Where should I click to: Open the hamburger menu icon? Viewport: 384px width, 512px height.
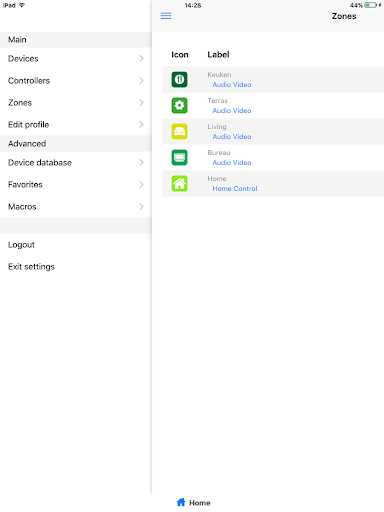pos(166,16)
